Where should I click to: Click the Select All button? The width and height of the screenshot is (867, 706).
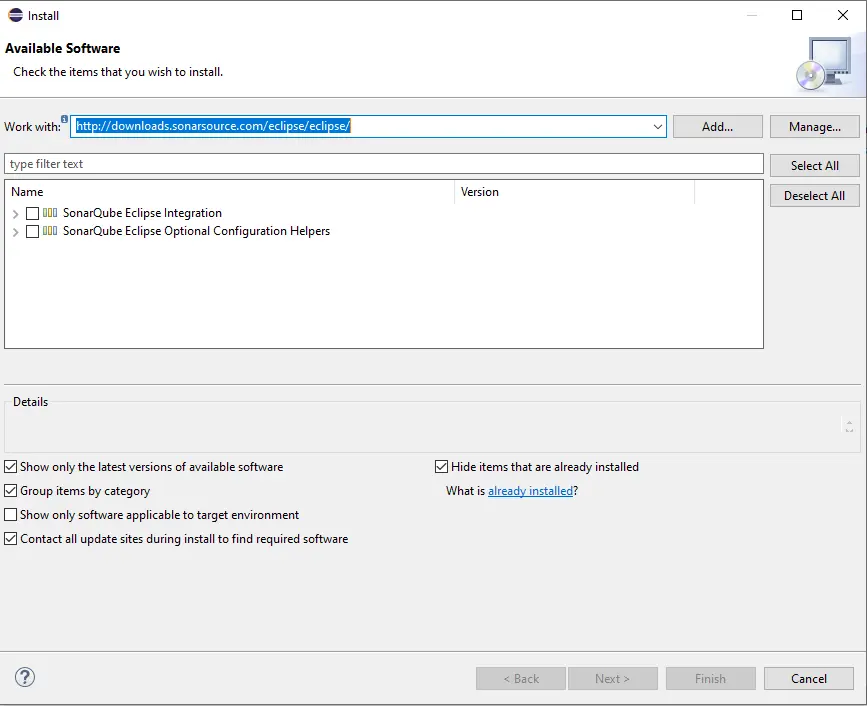pos(814,165)
